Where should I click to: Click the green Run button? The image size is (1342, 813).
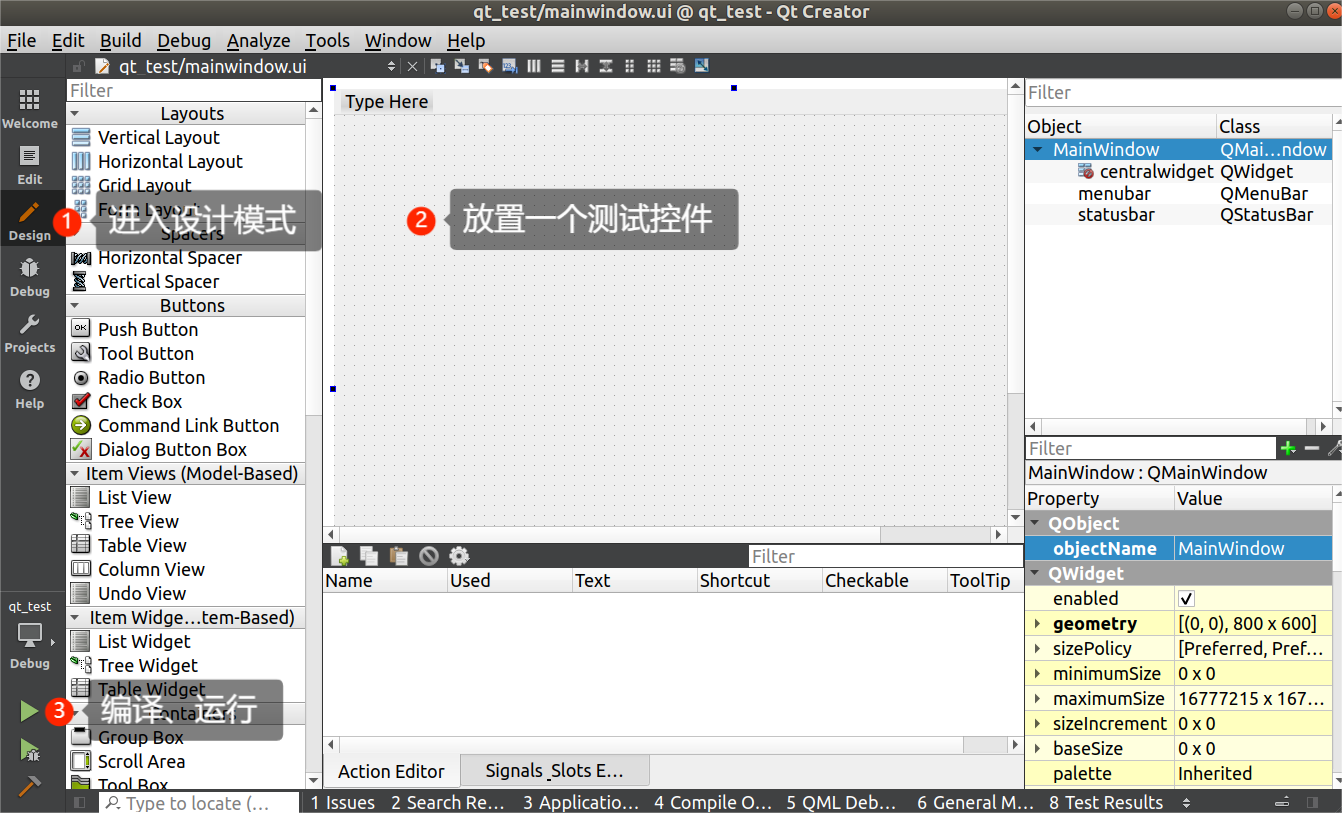pos(29,711)
